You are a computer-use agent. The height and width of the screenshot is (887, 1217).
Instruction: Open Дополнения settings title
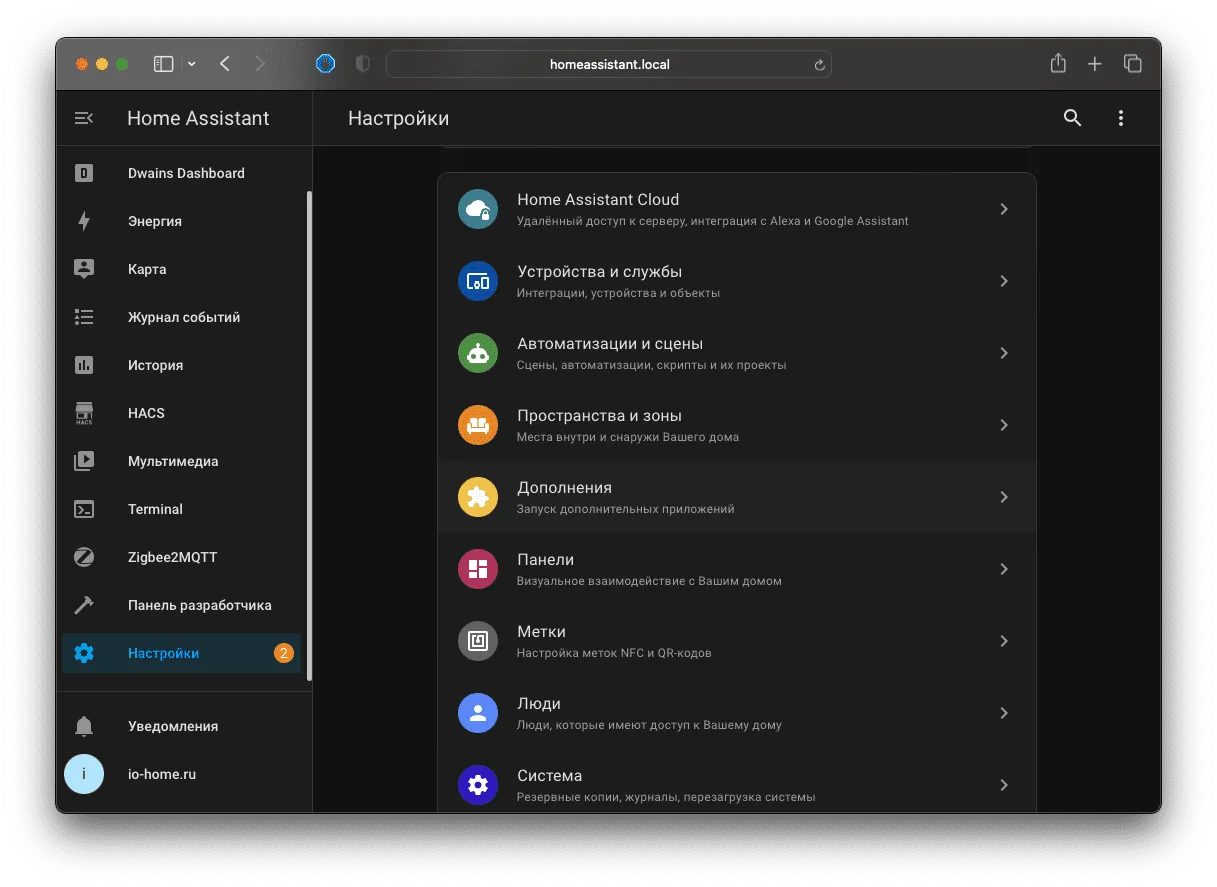tap(564, 487)
